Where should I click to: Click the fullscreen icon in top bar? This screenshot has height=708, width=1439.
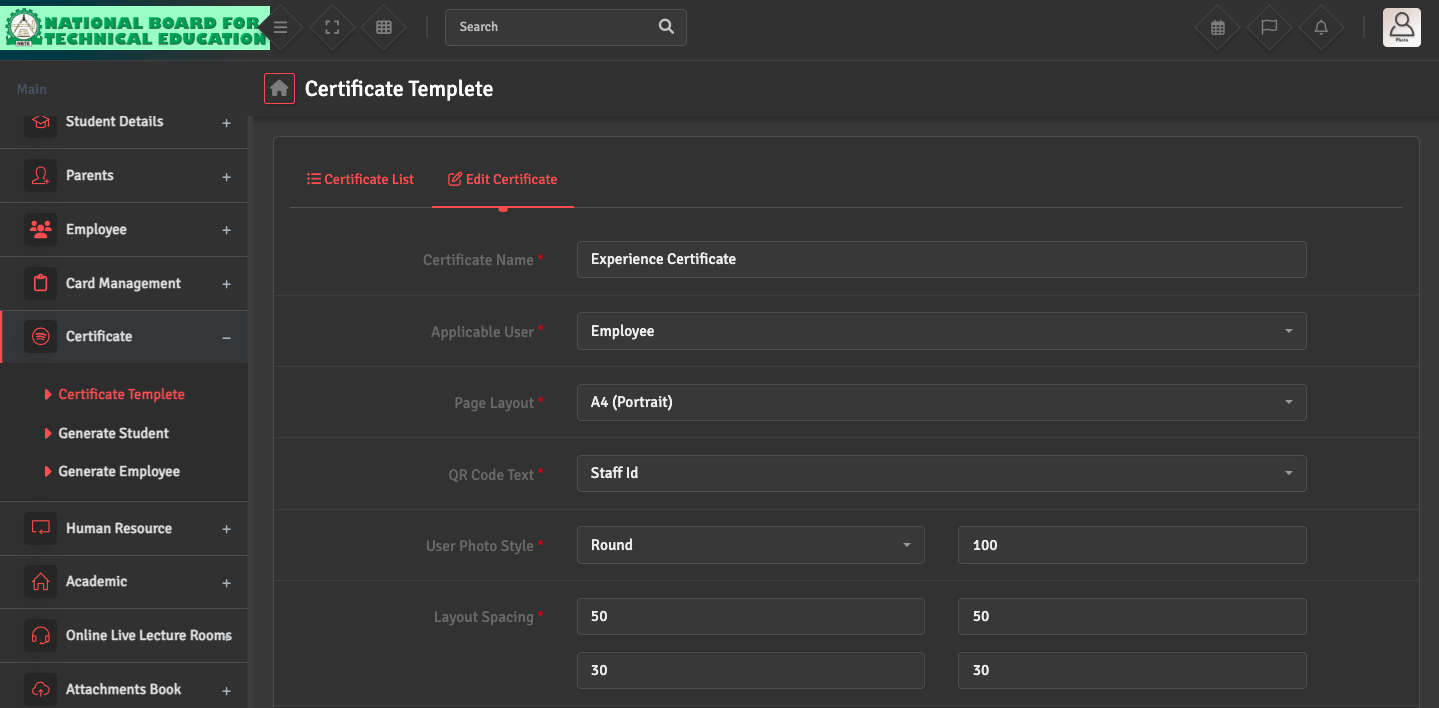(x=333, y=28)
